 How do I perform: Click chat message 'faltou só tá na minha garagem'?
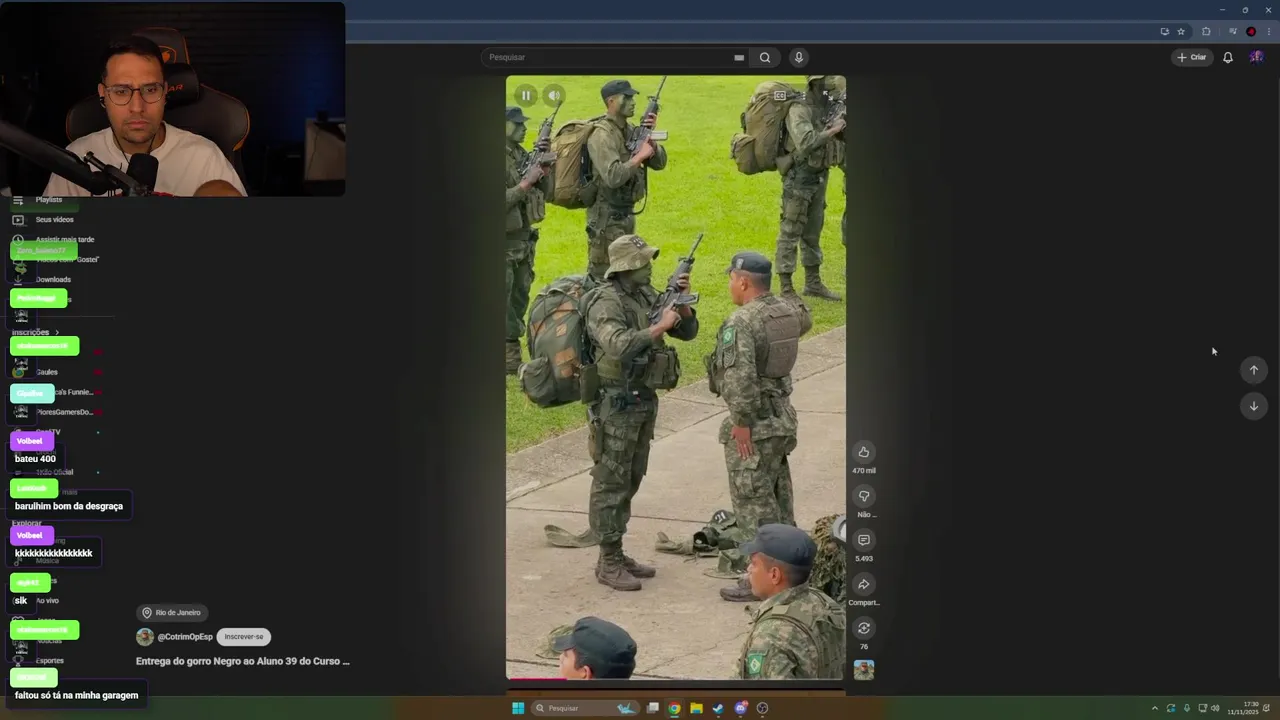76,695
